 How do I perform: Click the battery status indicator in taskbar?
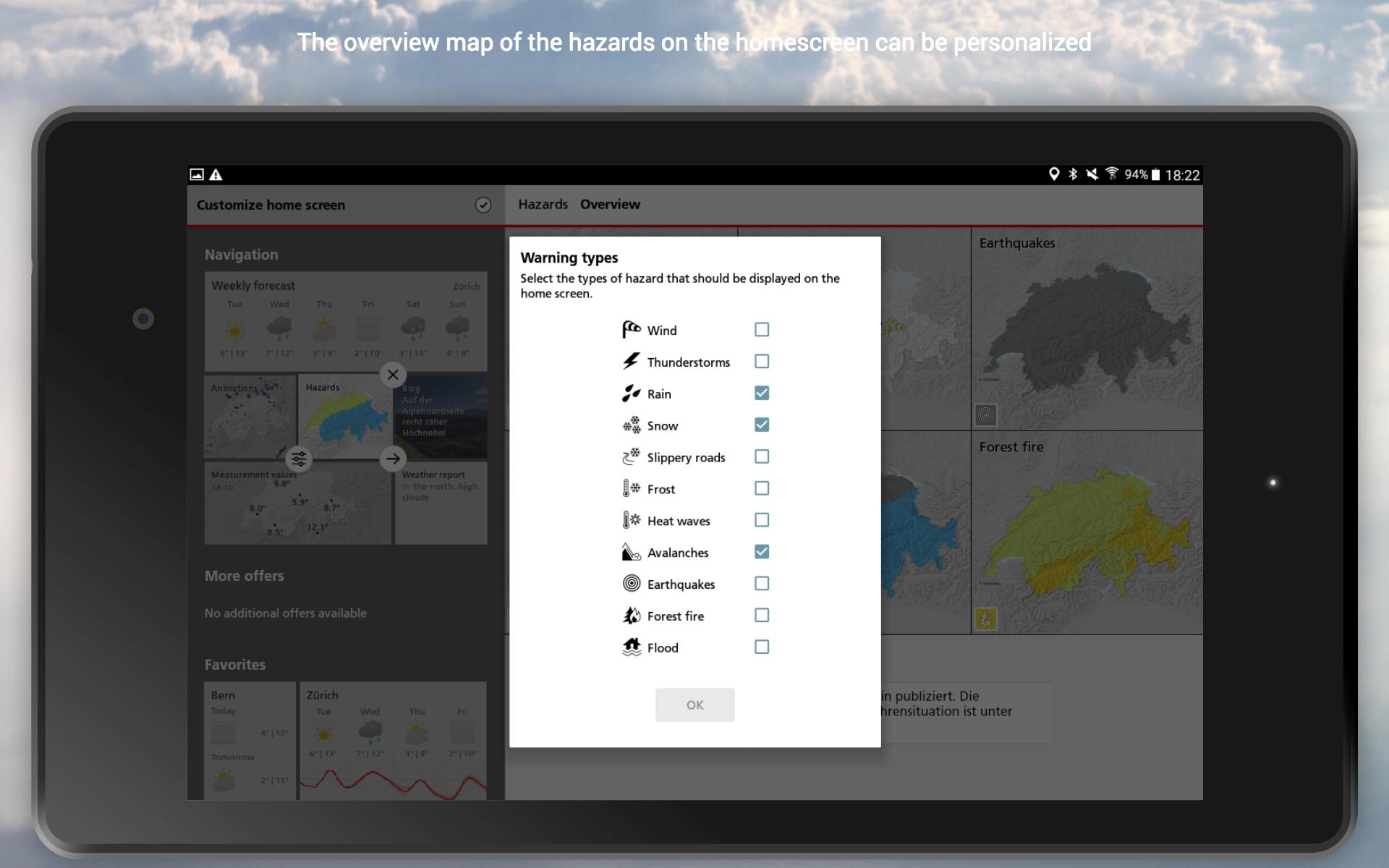pyautogui.click(x=1155, y=174)
